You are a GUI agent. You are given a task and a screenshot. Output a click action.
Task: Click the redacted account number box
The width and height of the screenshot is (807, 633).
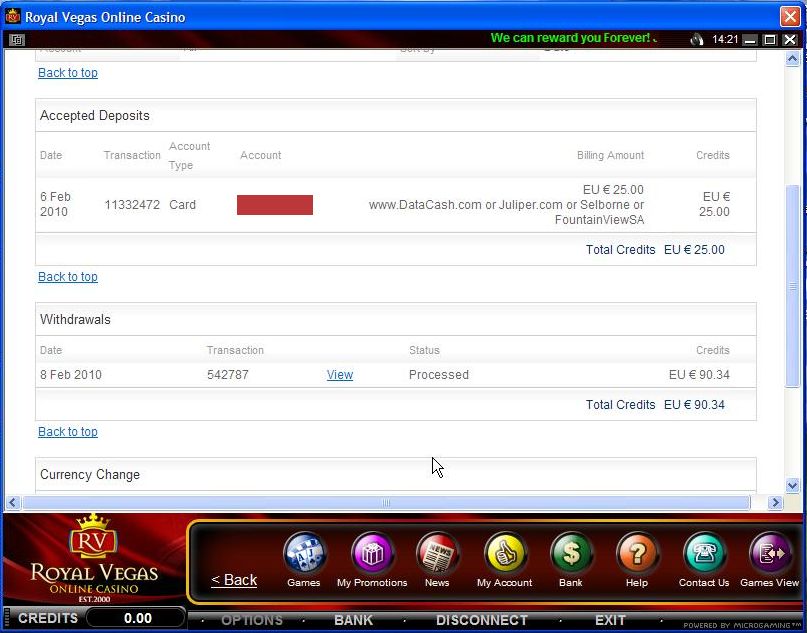(x=275, y=205)
